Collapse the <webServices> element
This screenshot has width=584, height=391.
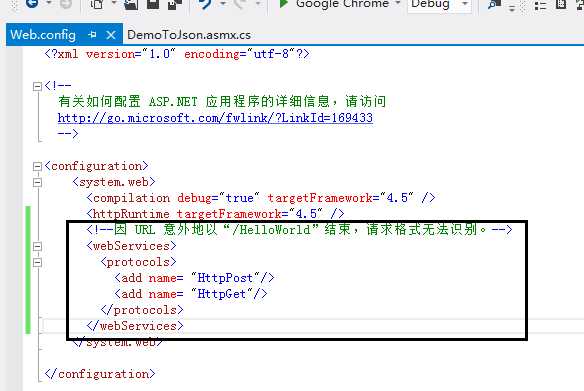click(37, 247)
